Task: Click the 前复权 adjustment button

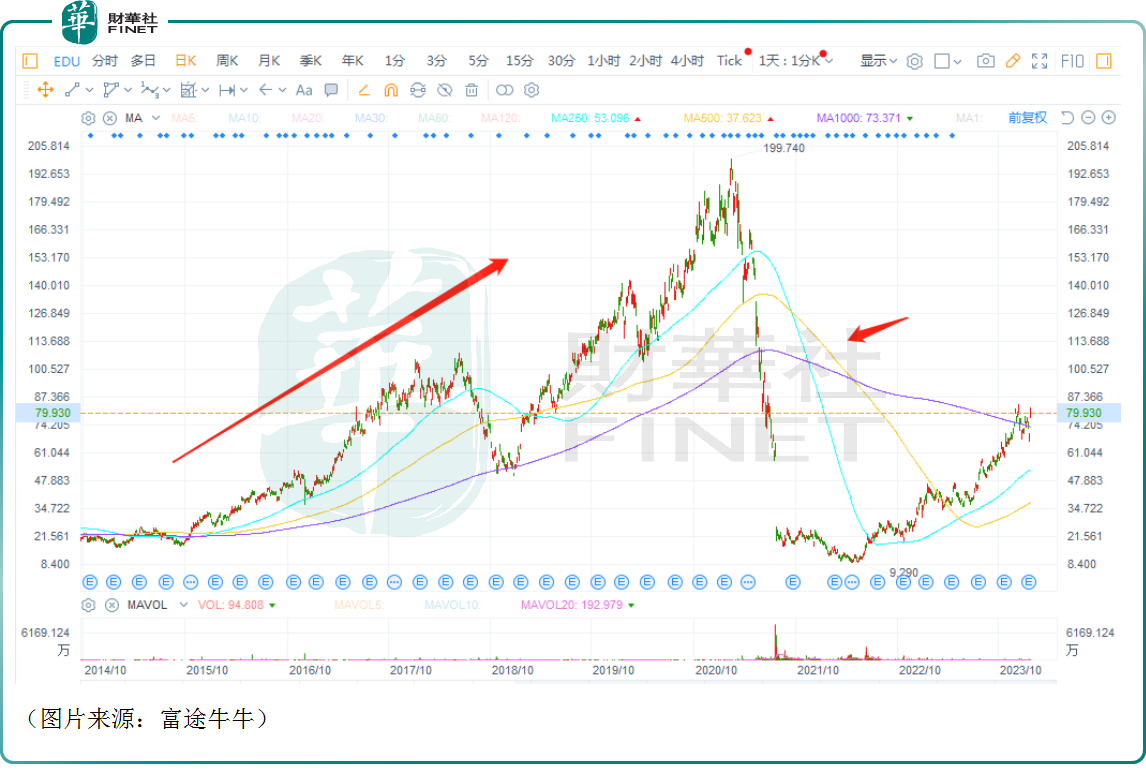Action: (x=1028, y=118)
